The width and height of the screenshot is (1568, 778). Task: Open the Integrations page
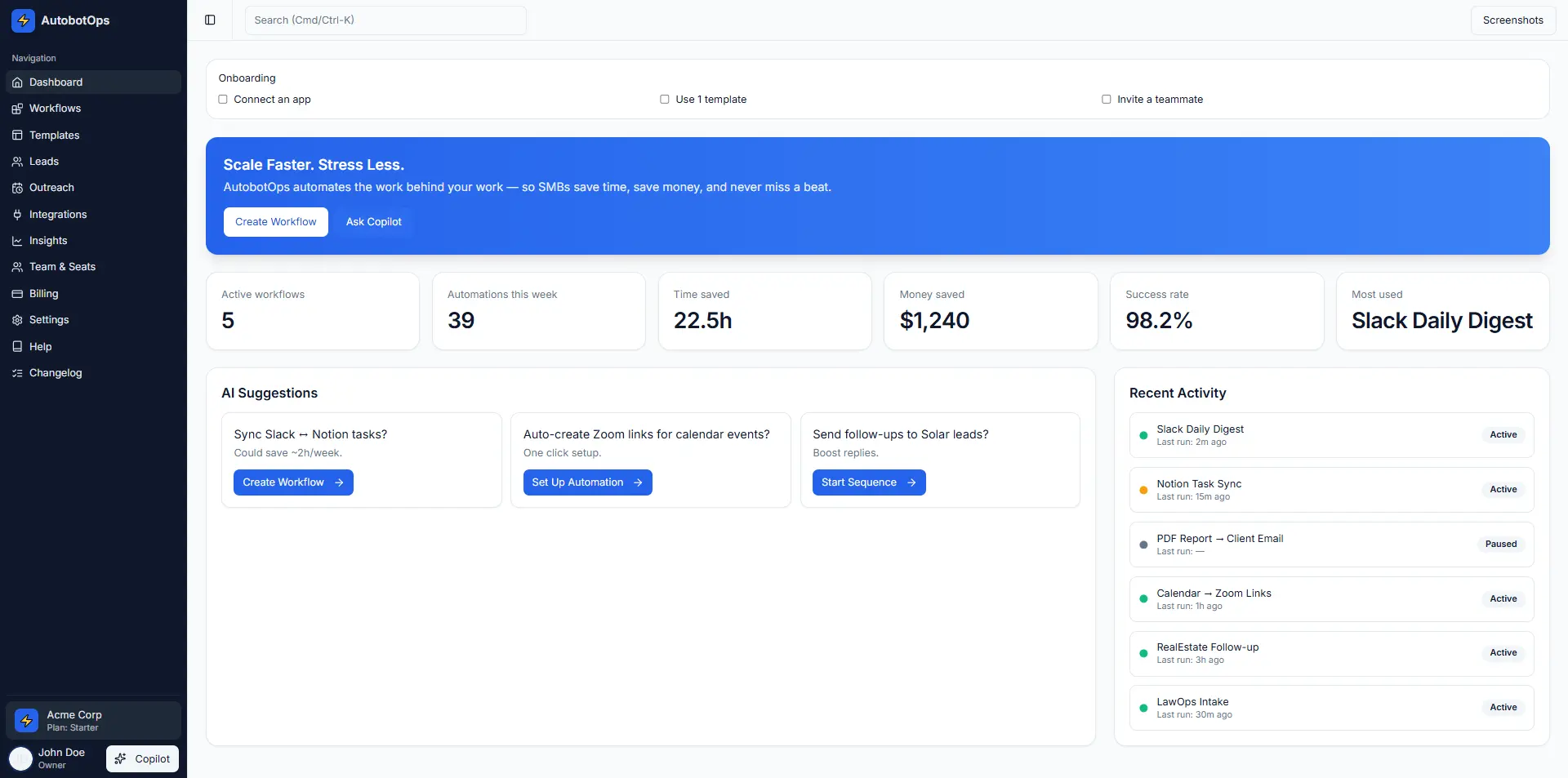click(93, 215)
